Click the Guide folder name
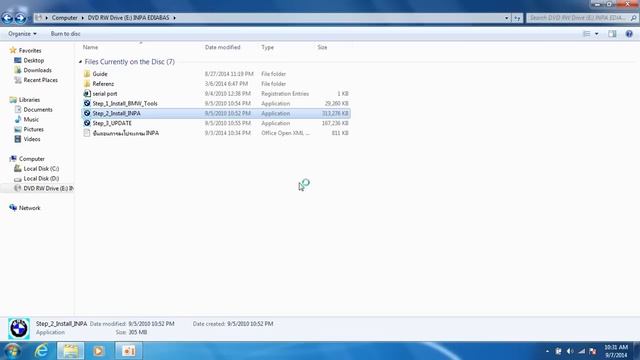This screenshot has width=640, height=360. point(100,74)
